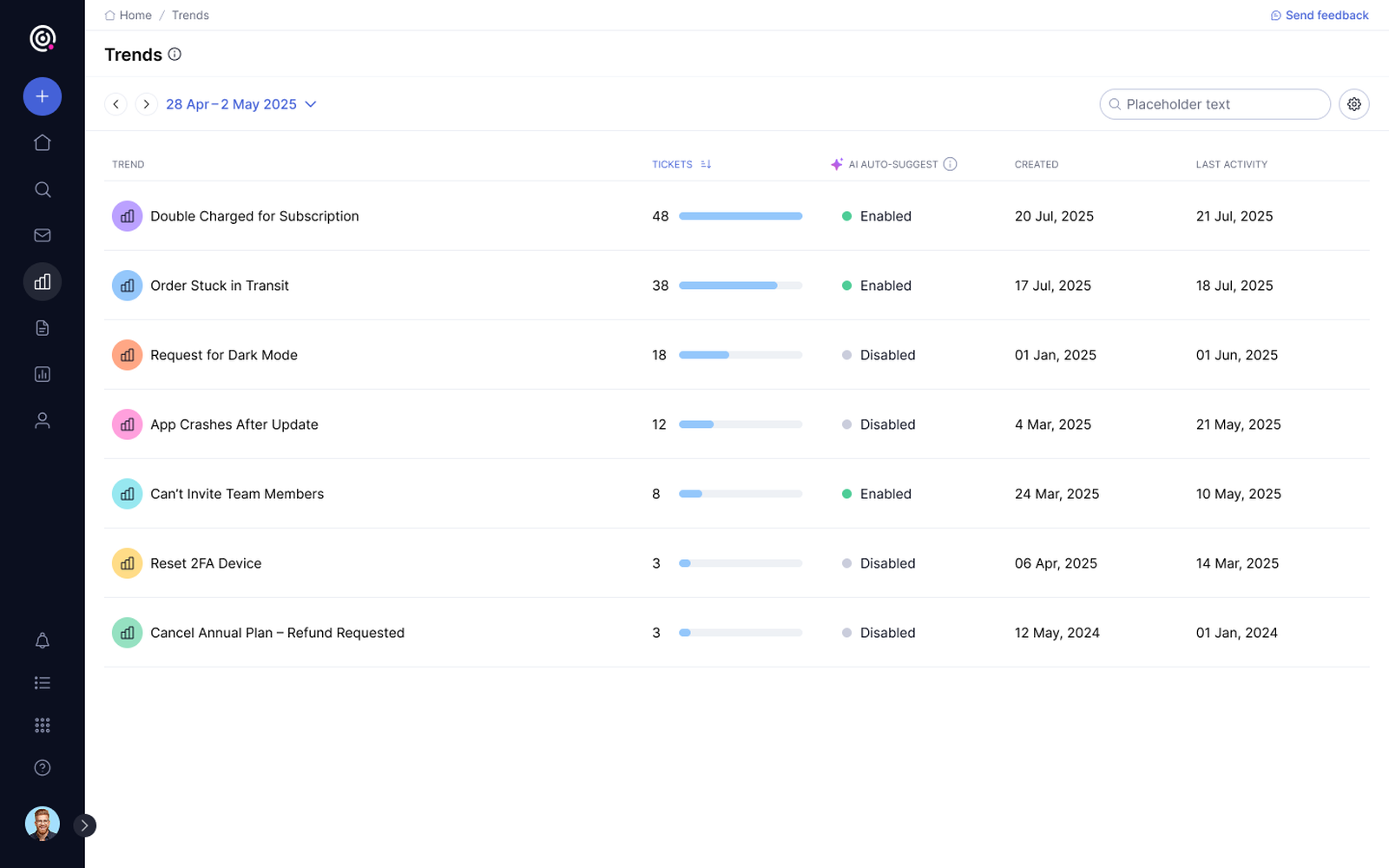The width and height of the screenshot is (1389, 868).
Task: Click Enabled status for Double Charged for Subscription
Action: [x=877, y=216]
